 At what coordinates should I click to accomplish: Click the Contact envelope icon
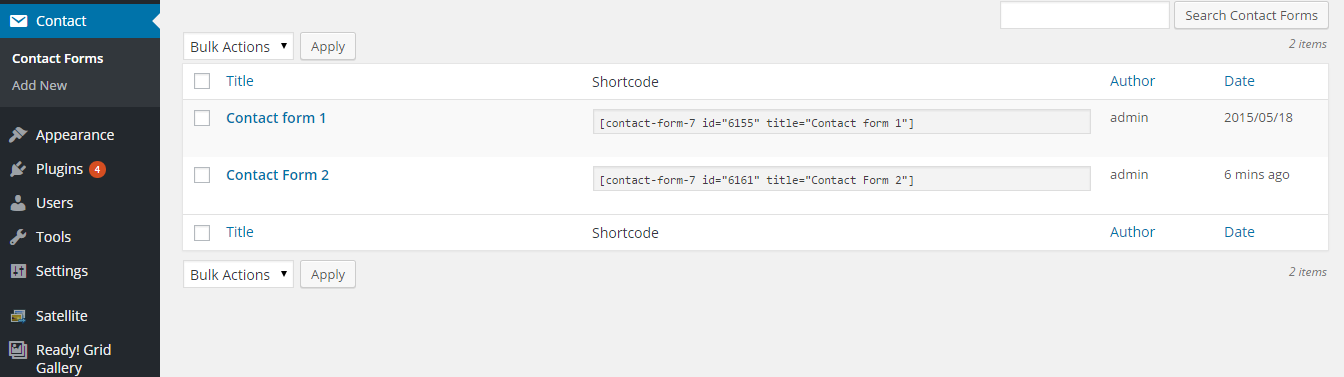(x=18, y=20)
